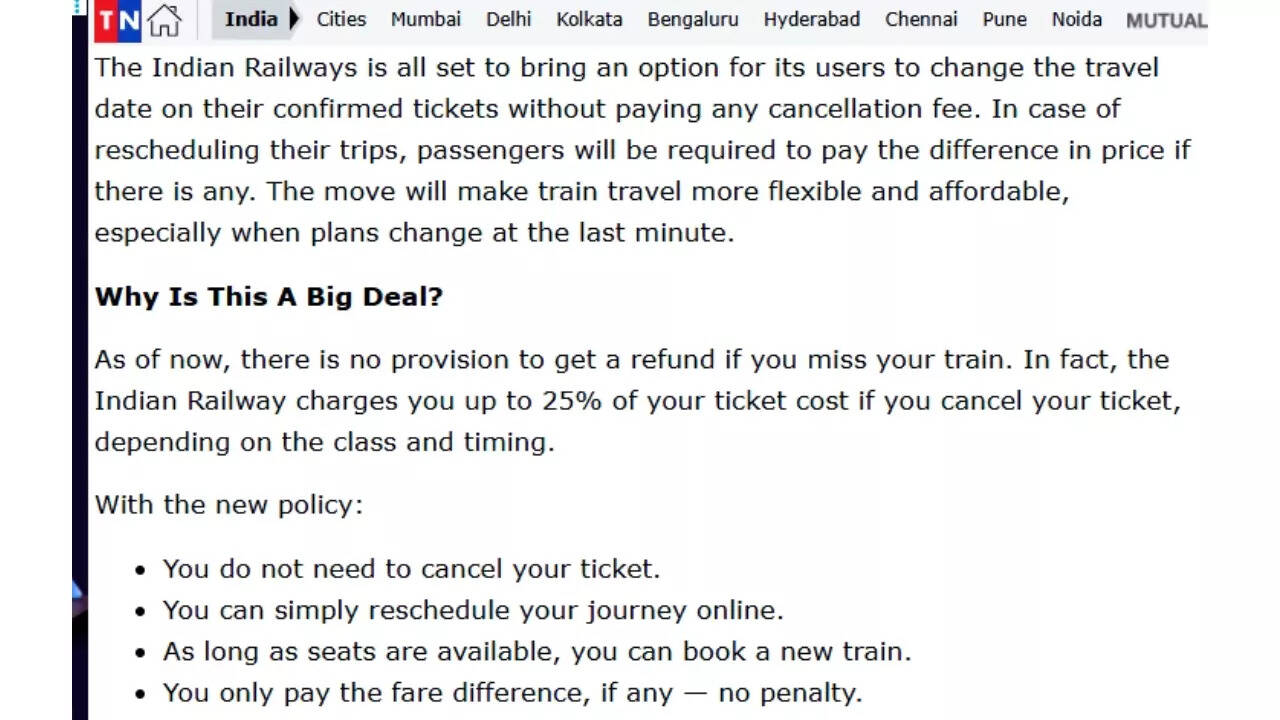Go to the homepage via house icon
This screenshot has width=1280, height=720.
click(x=165, y=20)
